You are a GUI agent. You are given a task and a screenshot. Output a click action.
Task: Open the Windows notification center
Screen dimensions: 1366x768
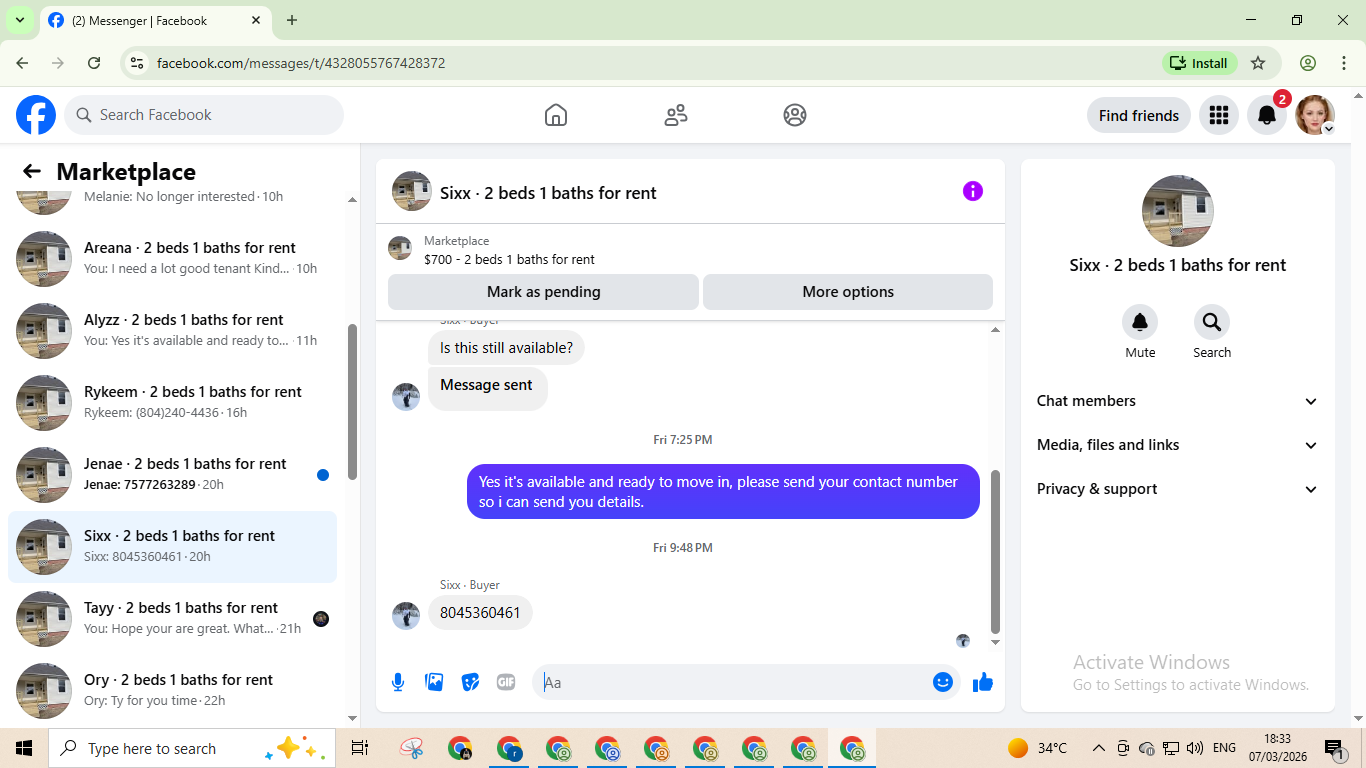1334,748
